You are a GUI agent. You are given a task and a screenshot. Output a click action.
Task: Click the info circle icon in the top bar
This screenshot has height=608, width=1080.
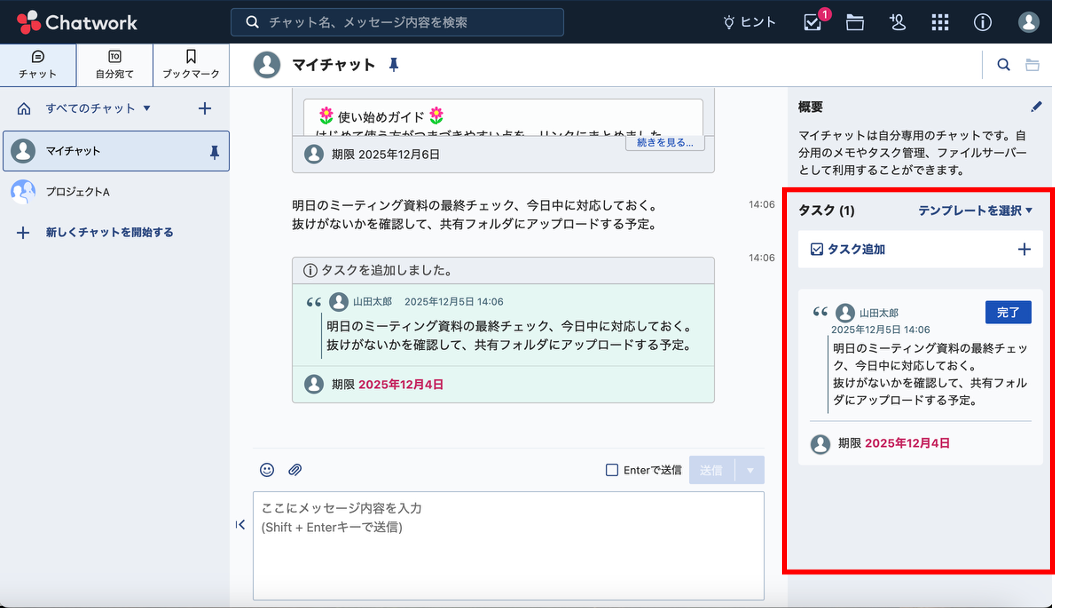tap(982, 21)
